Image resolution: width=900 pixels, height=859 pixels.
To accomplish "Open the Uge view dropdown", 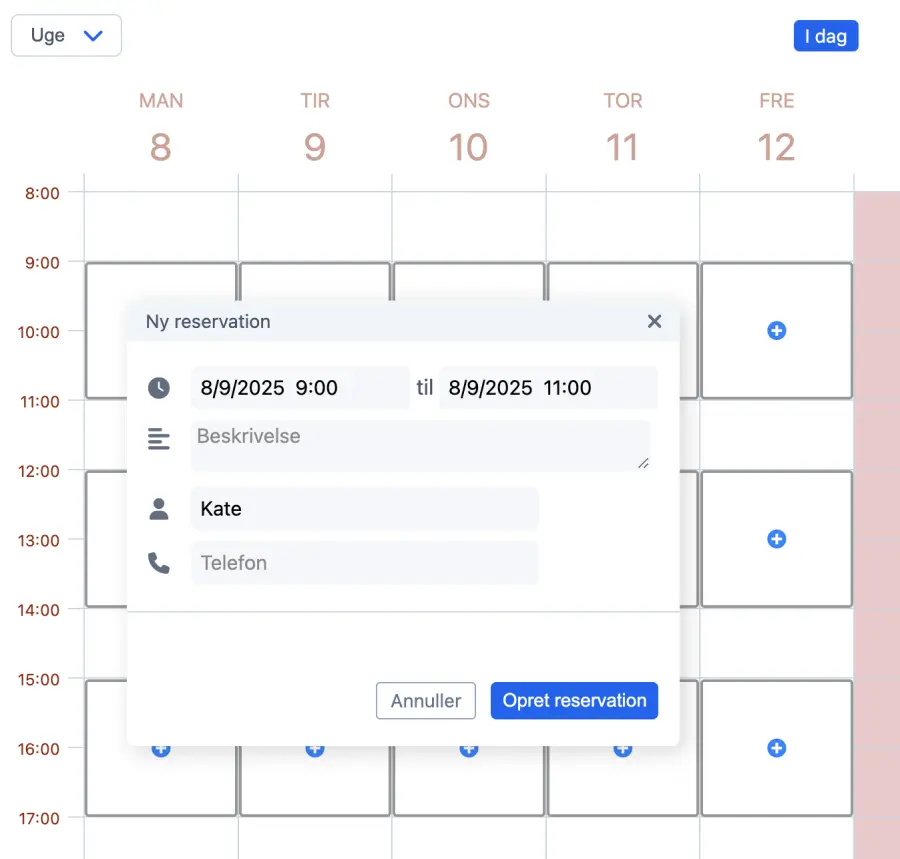I will click(x=66, y=36).
